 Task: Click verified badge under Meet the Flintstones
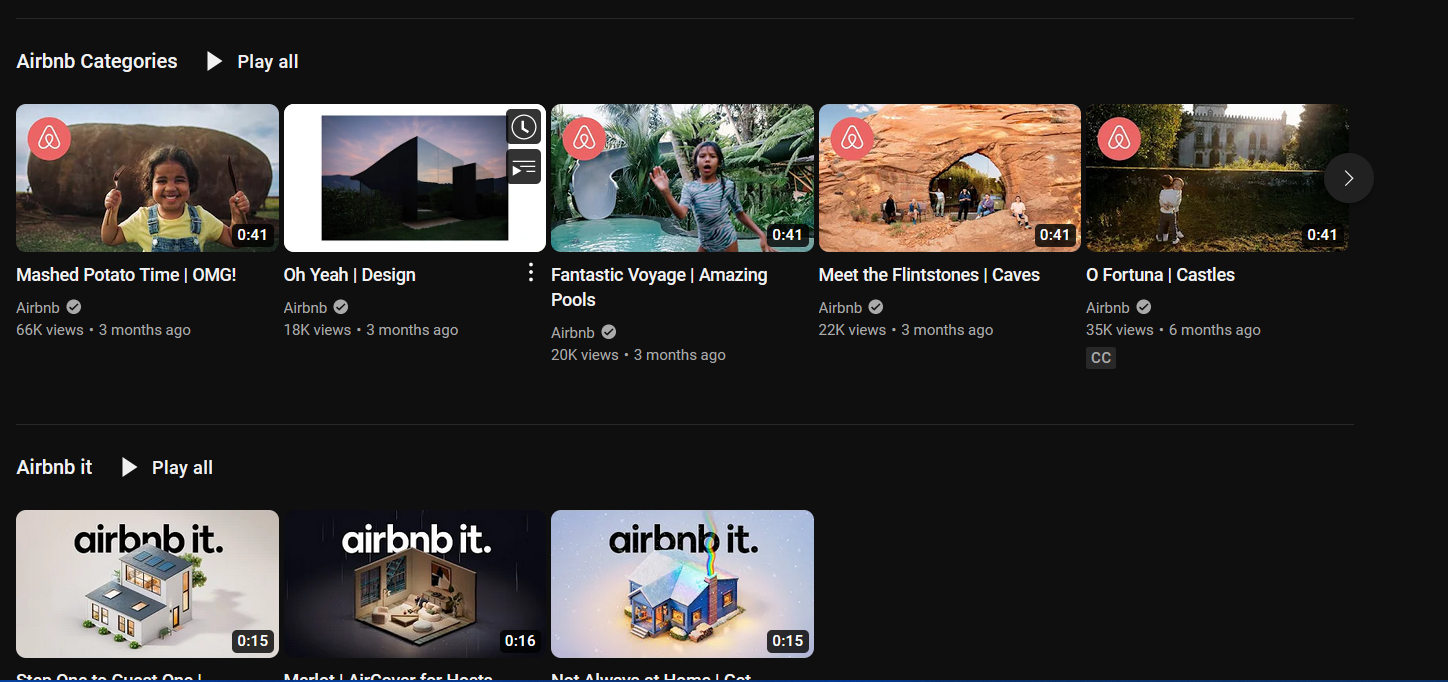(876, 307)
